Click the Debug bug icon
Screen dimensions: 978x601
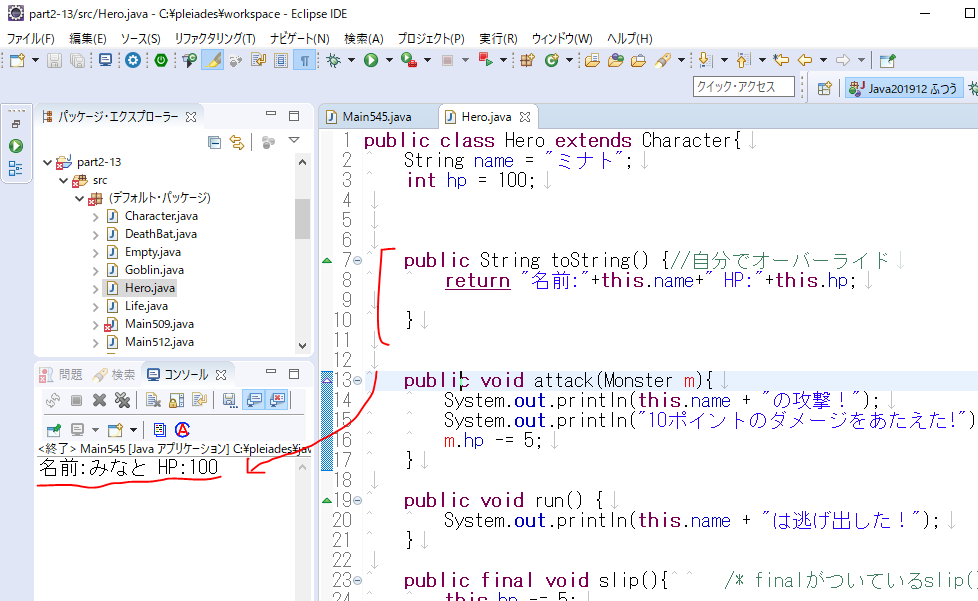(334, 60)
